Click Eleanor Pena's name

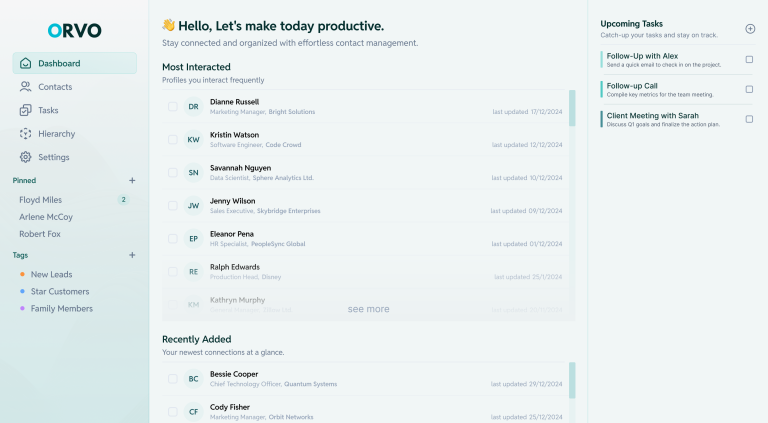232,234
